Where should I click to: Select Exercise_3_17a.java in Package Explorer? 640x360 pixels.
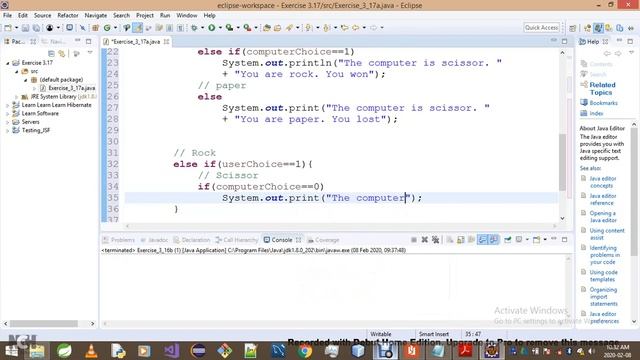point(71,88)
